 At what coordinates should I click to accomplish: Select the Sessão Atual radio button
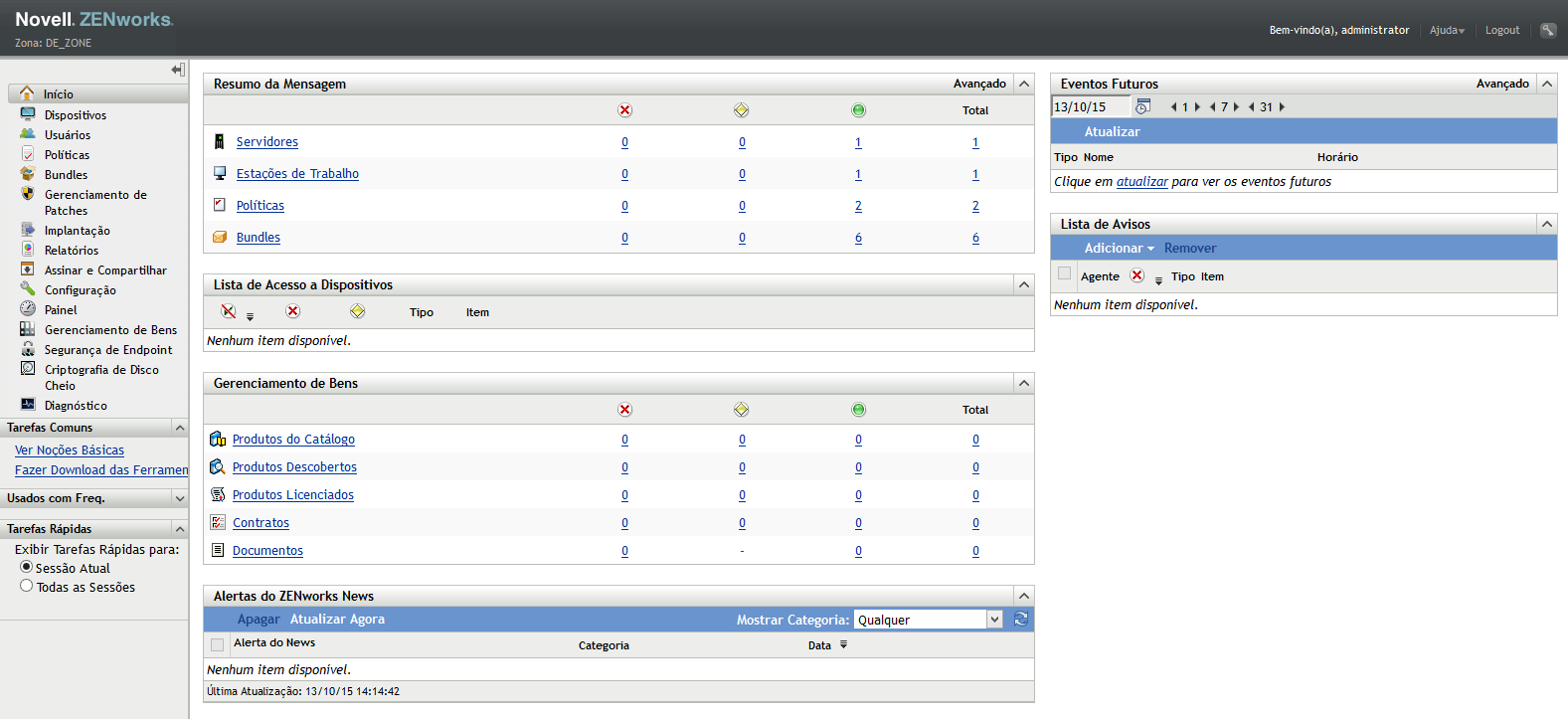27,567
